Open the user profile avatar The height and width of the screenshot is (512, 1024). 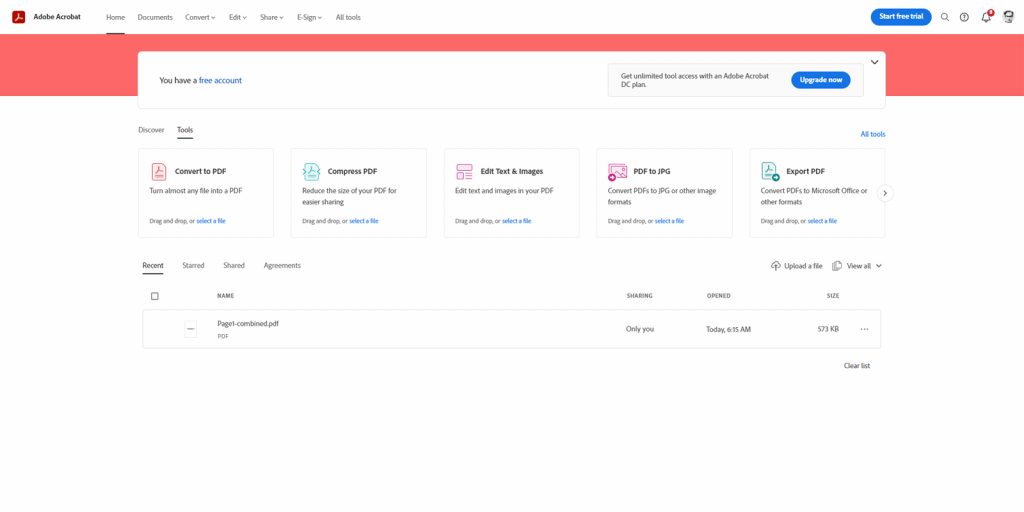(x=1008, y=17)
